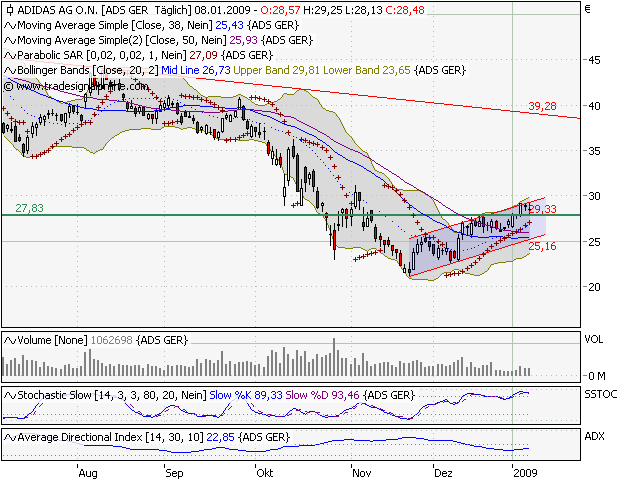Click the Dez label on time axis
Image resolution: width=640 pixels, height=480 pixels.
[x=443, y=473]
